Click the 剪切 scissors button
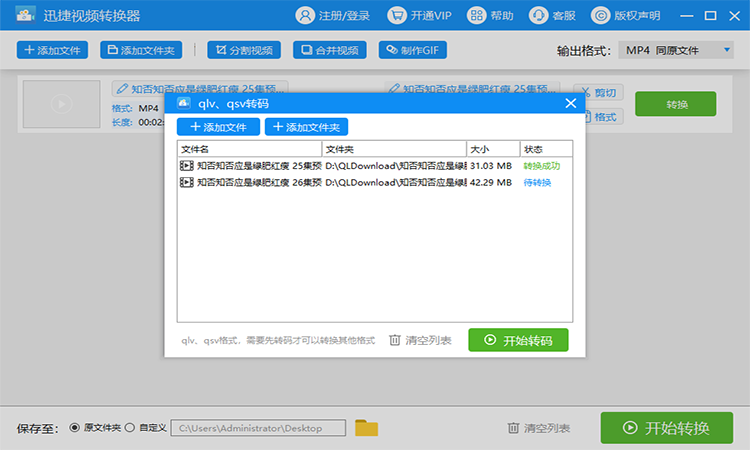 point(599,92)
